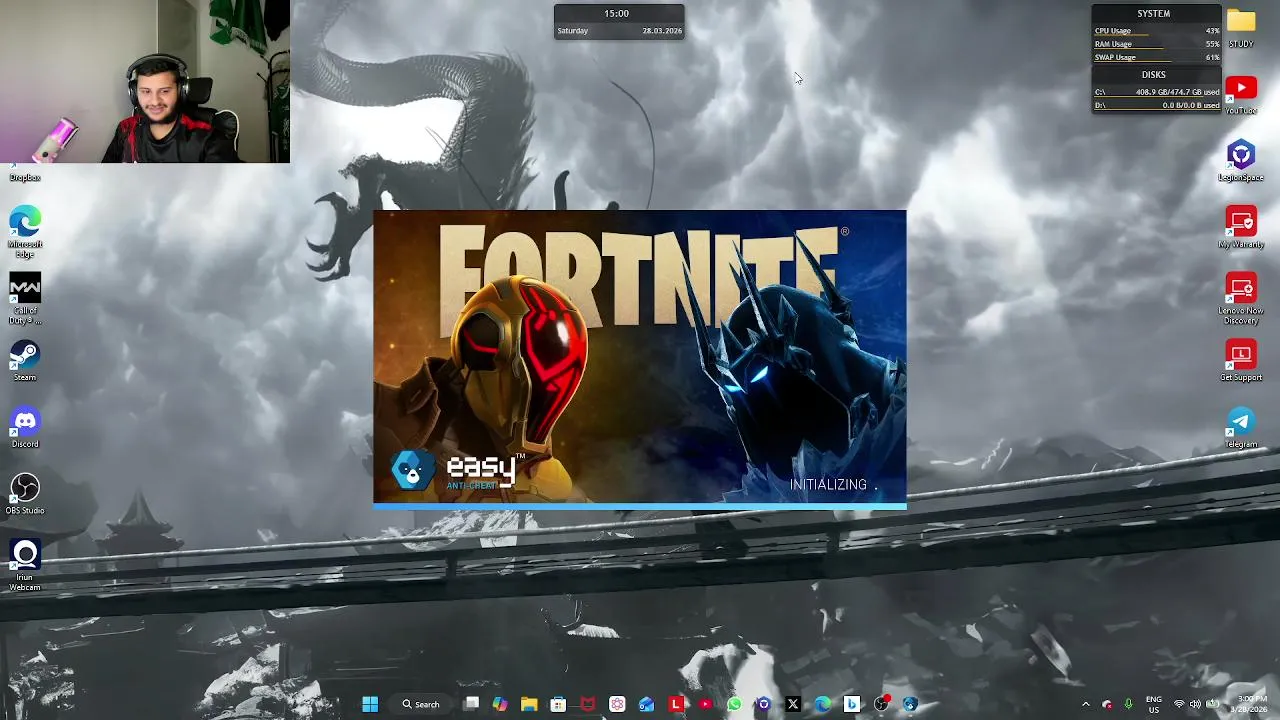Viewport: 1280px width, 720px height.
Task: Open Microsoft Edge from the taskbar
Action: point(822,704)
